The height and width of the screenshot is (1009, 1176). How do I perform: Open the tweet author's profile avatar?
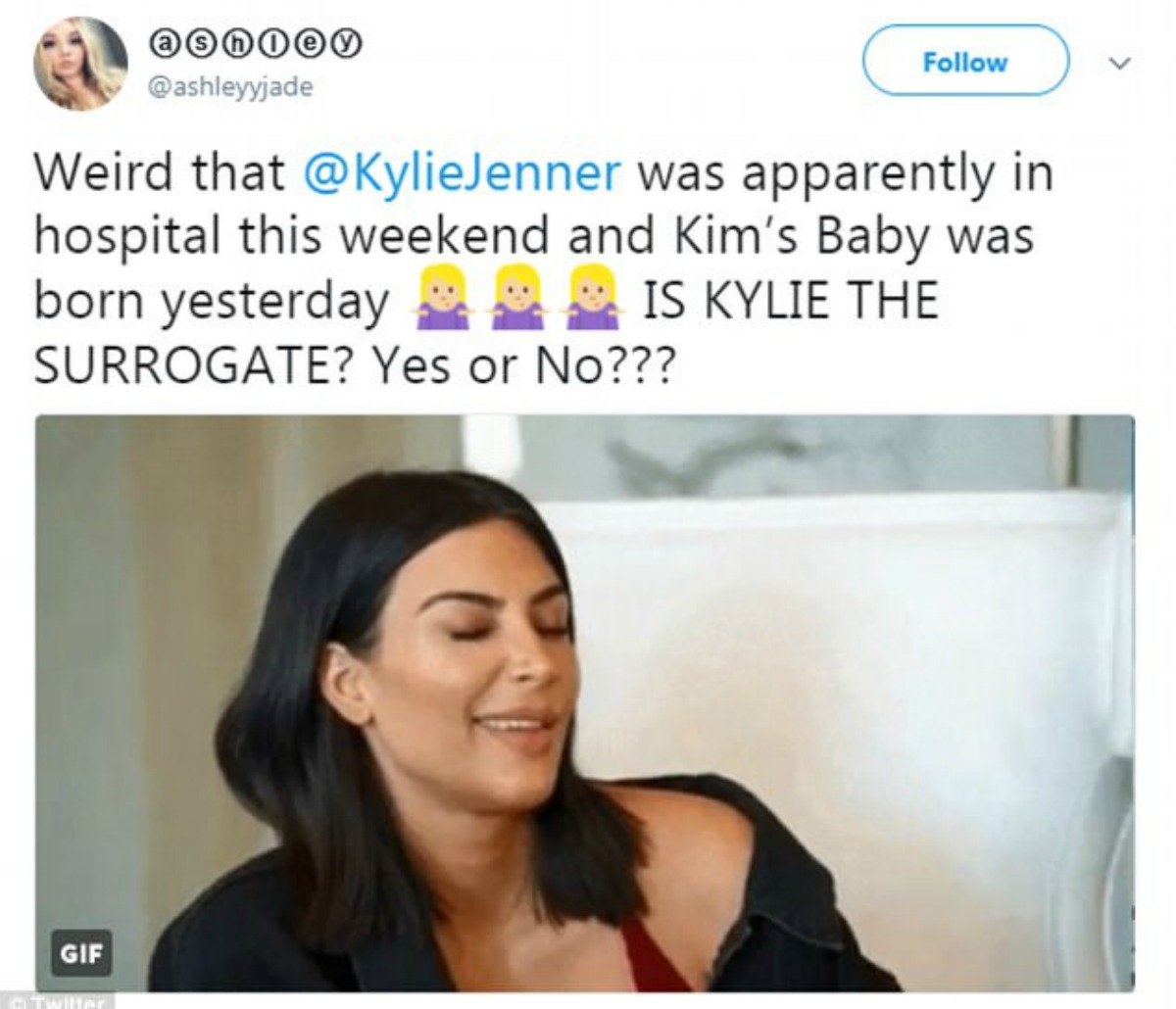click(80, 63)
